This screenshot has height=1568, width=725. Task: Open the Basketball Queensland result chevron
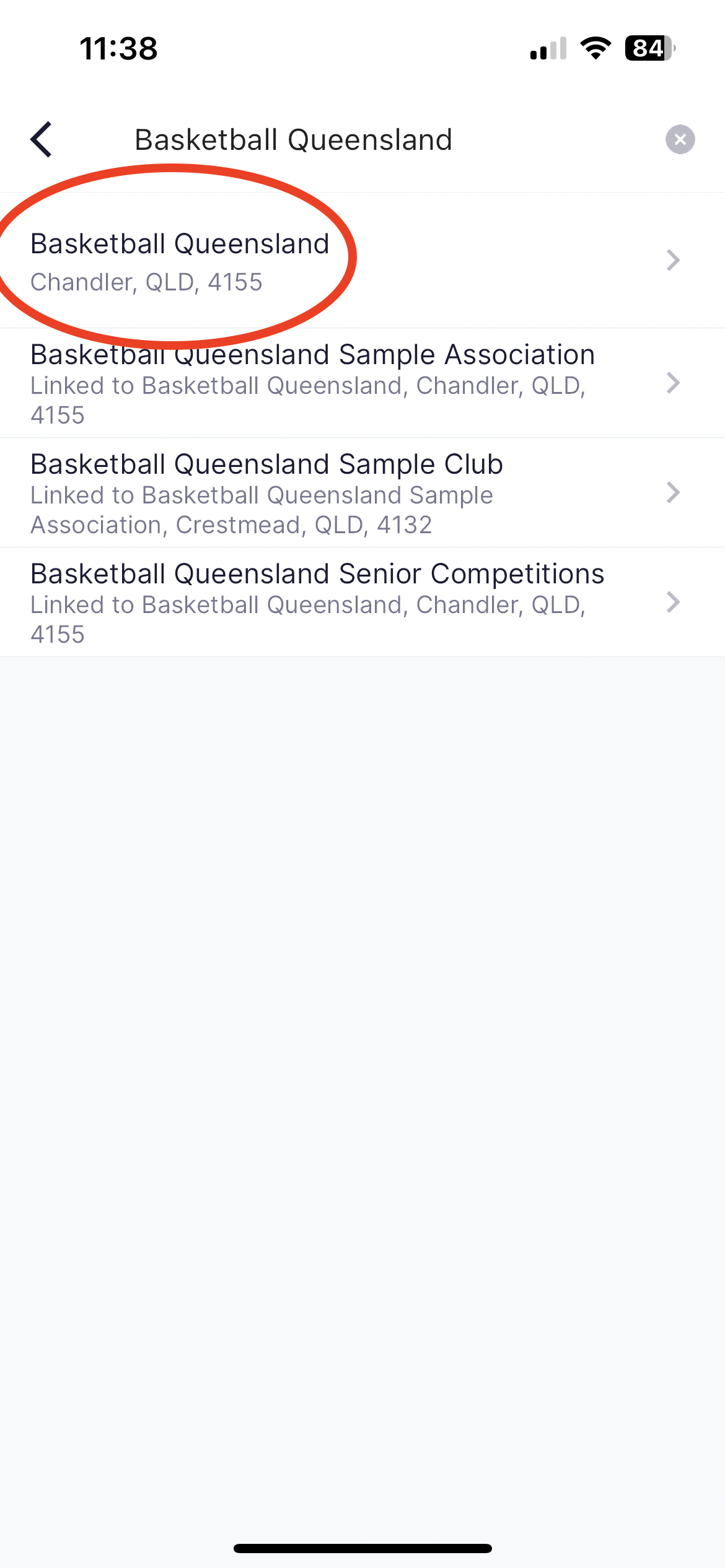(674, 260)
